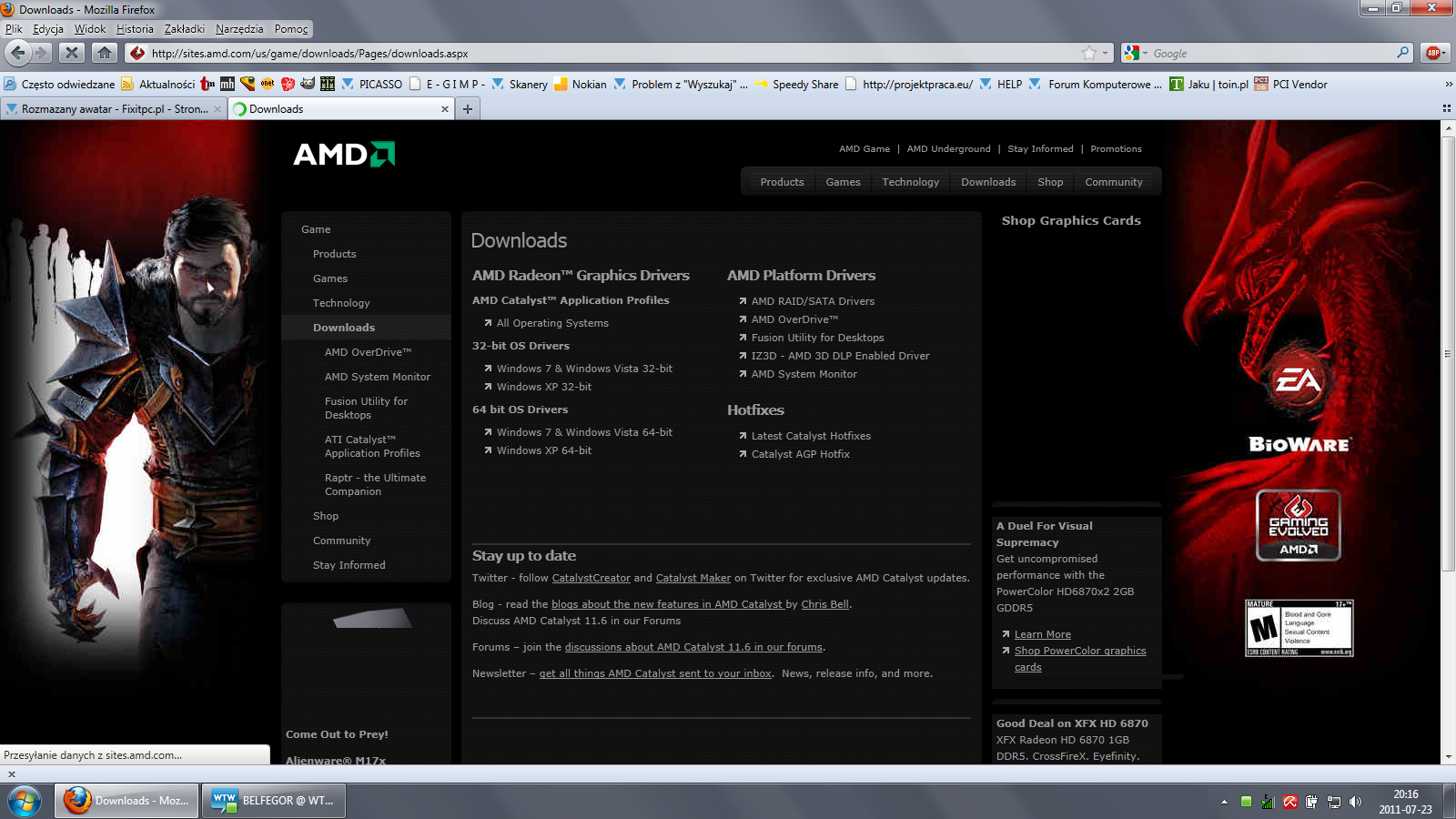Open the 'MM' bookmark icon
1456x819 pixels.
328,84
